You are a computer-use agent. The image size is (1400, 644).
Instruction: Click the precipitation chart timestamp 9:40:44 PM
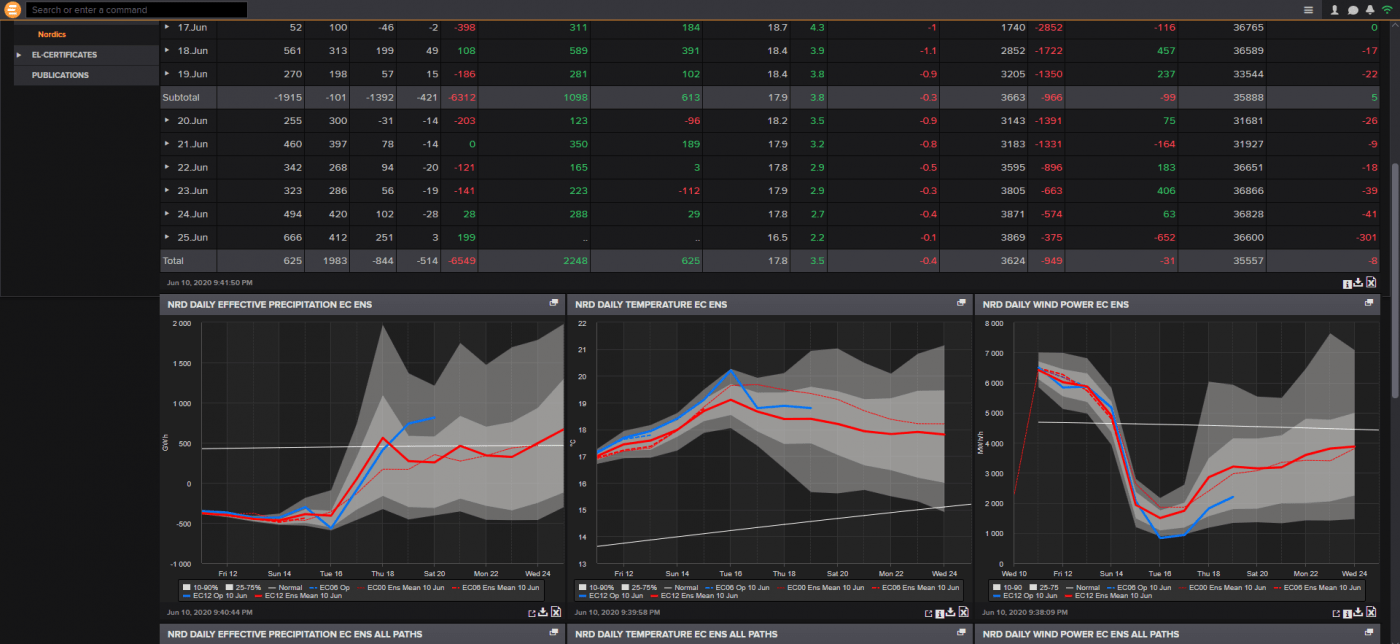pyautogui.click(x=210, y=612)
